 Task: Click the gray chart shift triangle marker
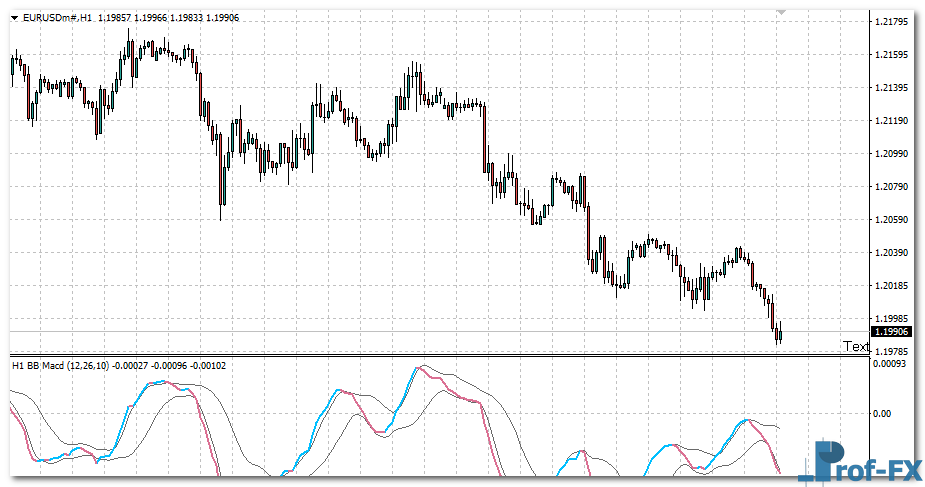(x=782, y=11)
